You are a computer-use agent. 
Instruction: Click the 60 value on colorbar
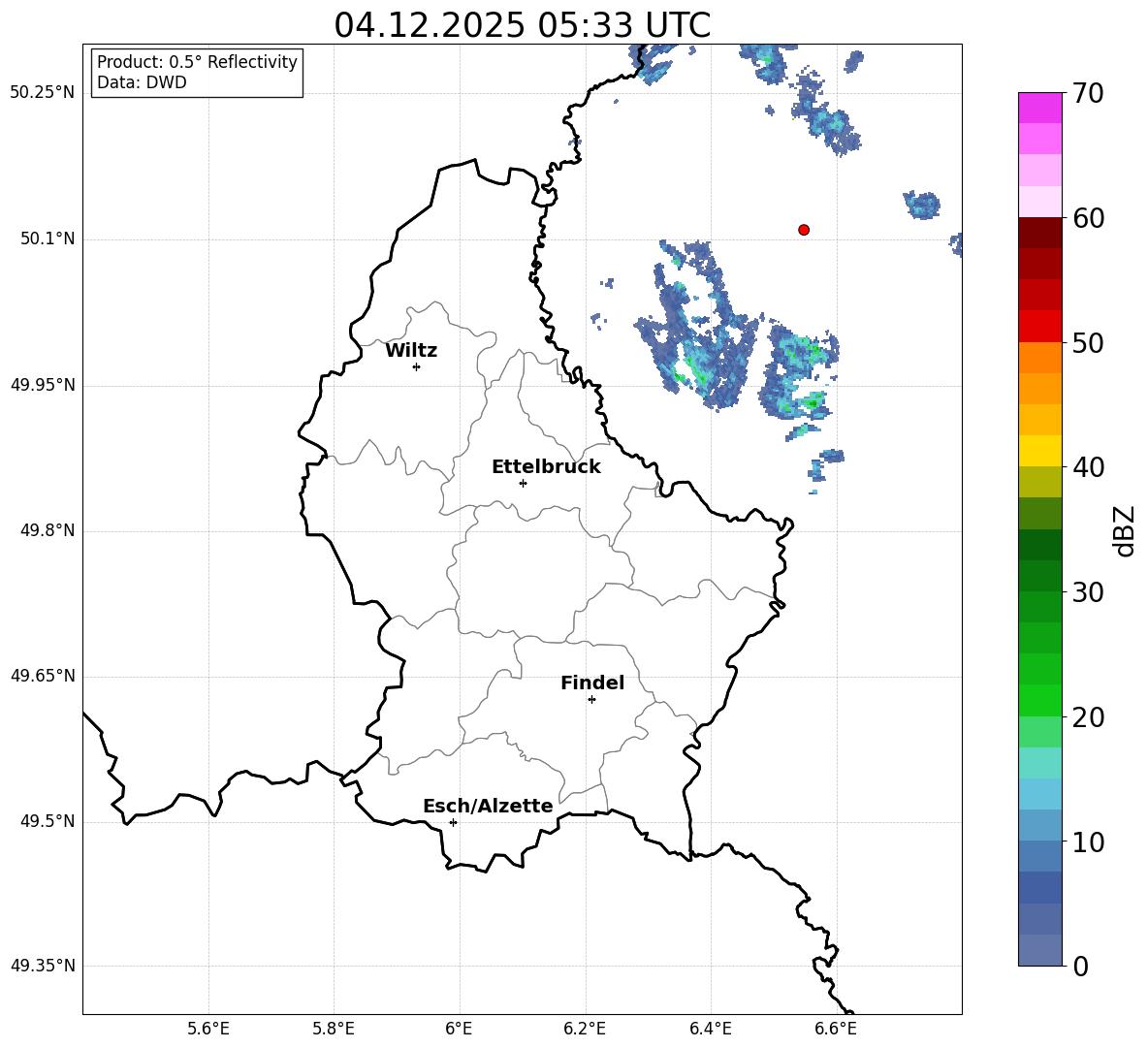[x=1088, y=218]
